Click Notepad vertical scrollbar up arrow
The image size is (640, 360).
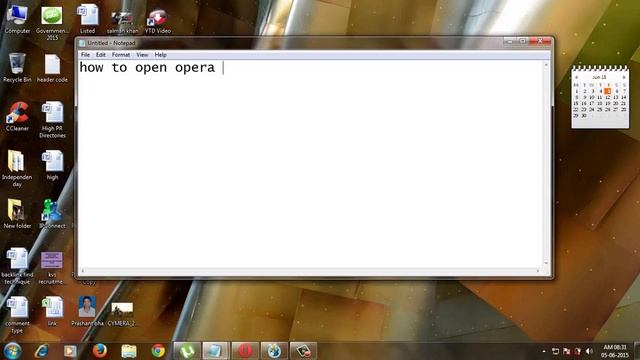point(546,64)
